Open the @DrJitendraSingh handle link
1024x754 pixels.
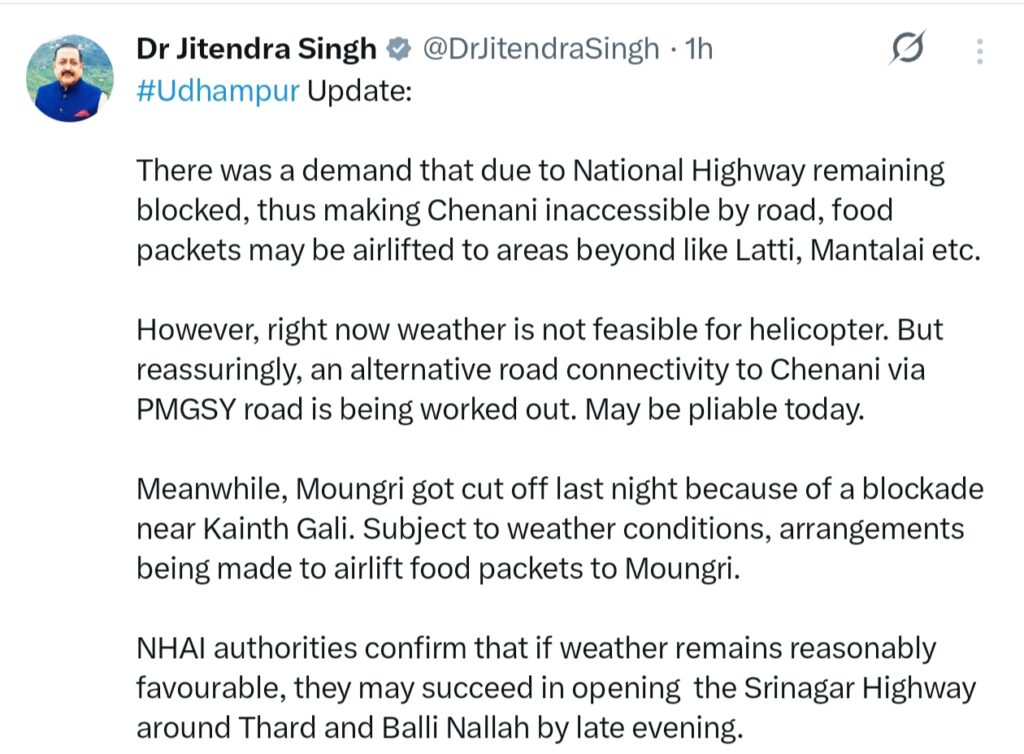(541, 49)
